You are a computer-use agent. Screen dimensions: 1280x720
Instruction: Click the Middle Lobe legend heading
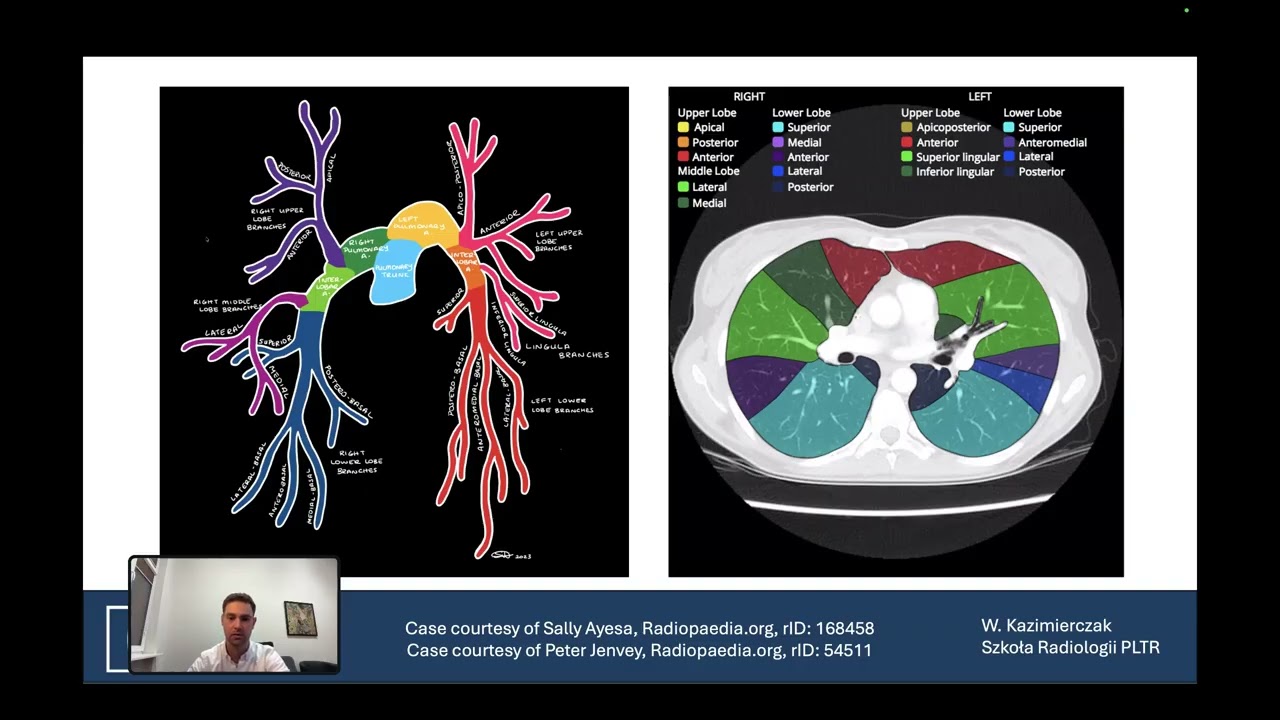coord(709,171)
